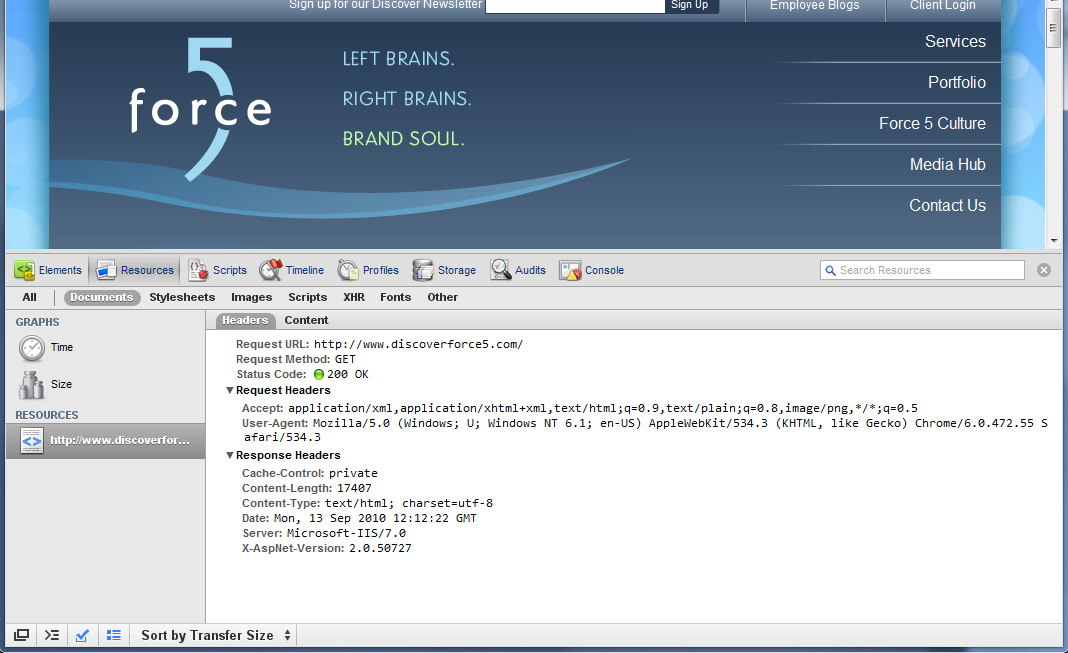Click the search magnifier icon
The image size is (1068, 653).
coord(830,270)
